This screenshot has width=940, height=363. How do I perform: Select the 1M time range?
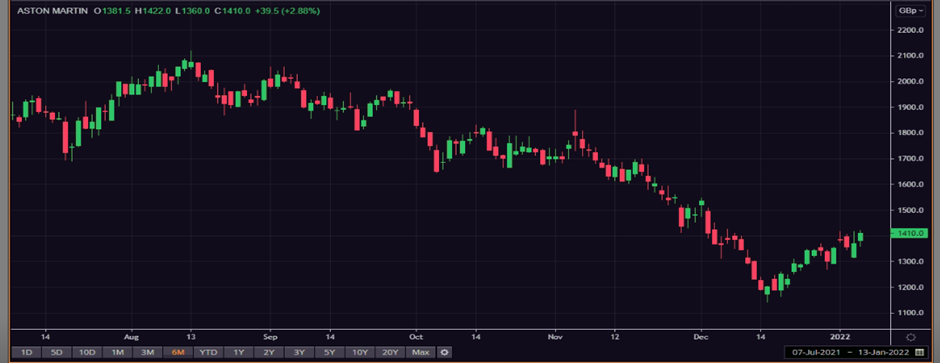118,352
